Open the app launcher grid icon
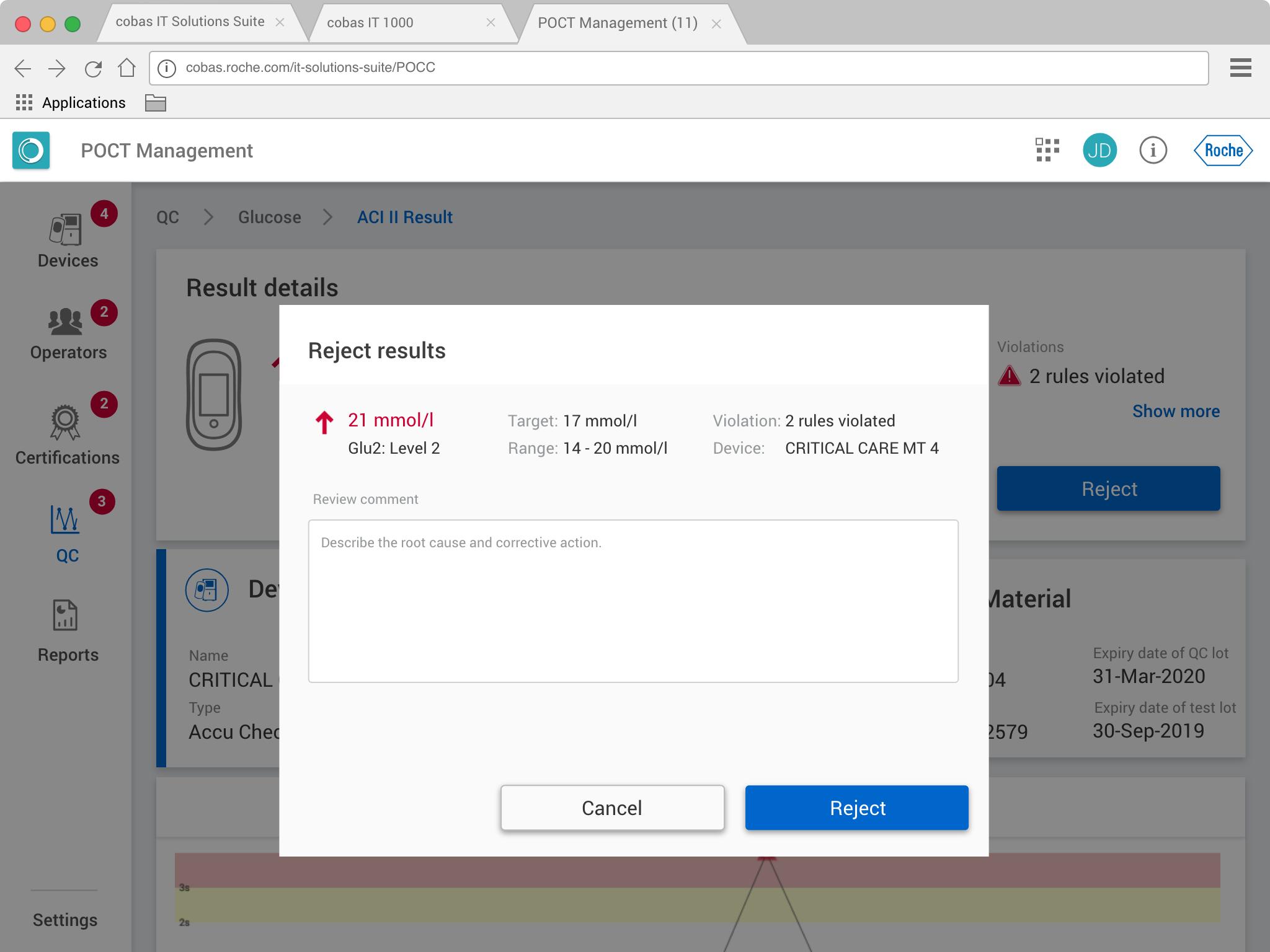Image resolution: width=1270 pixels, height=952 pixels. click(x=1047, y=150)
